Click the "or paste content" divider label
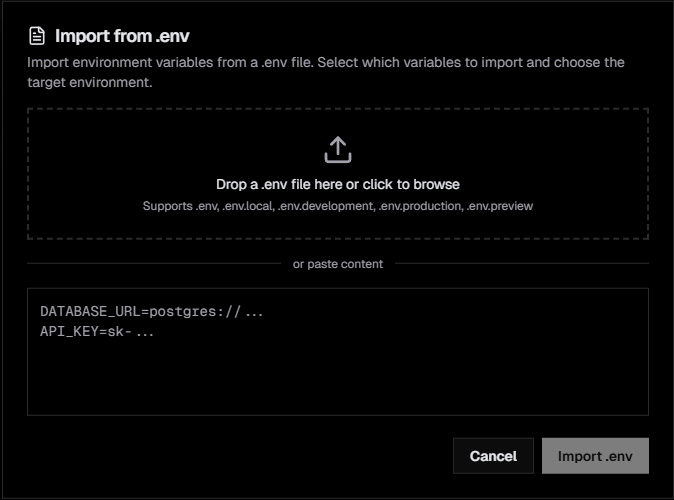The width and height of the screenshot is (674, 500). point(338,264)
